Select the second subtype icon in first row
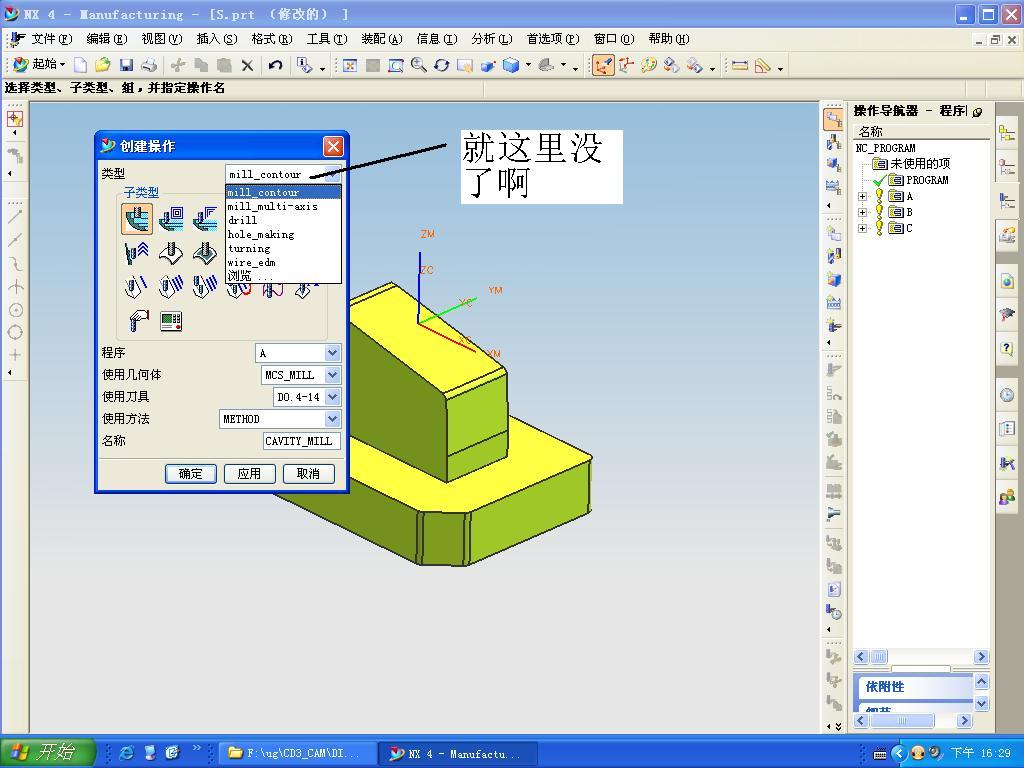Viewport: 1024px width, 768px height. [171, 218]
